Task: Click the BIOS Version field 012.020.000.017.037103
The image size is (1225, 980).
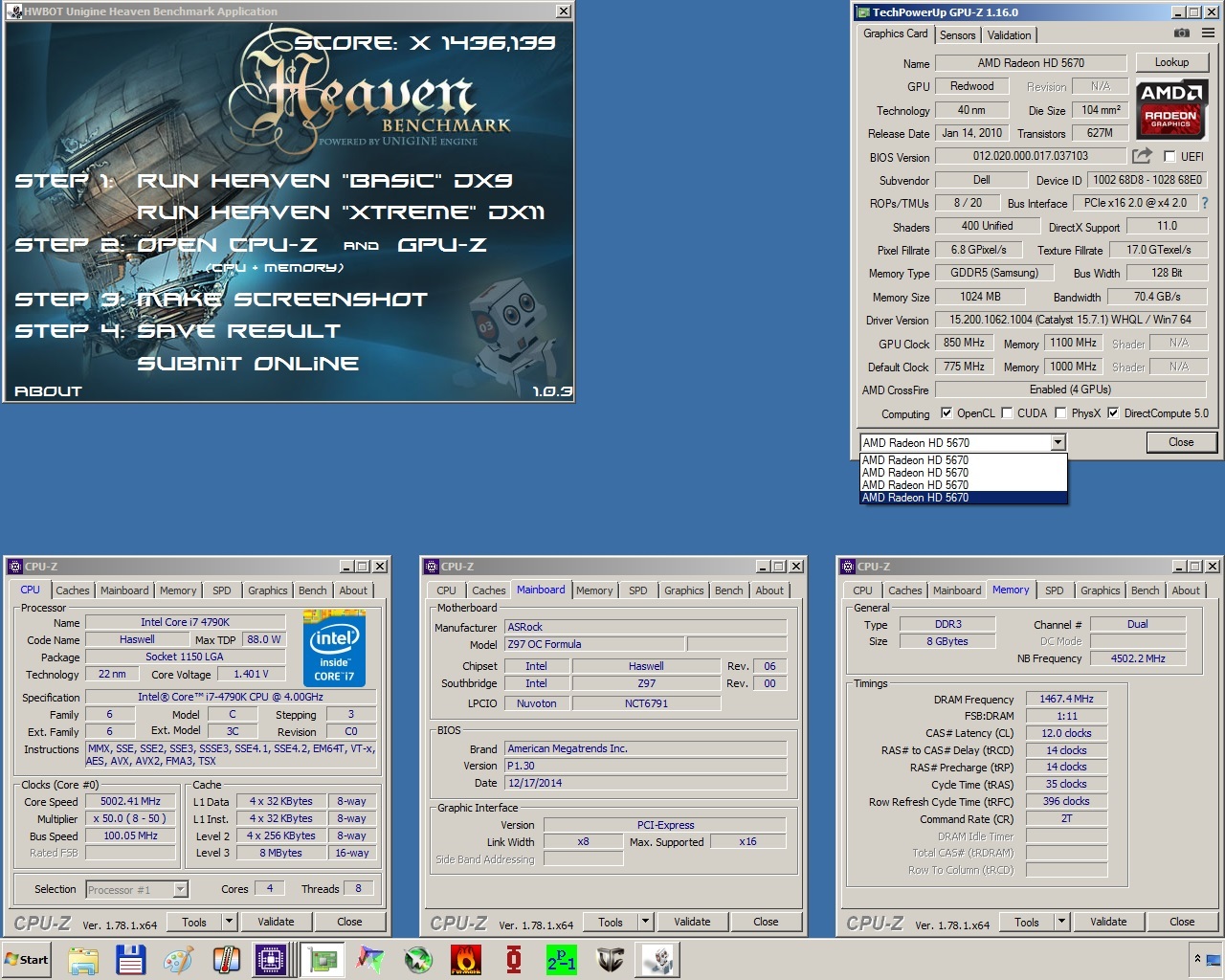Action: click(x=1031, y=156)
